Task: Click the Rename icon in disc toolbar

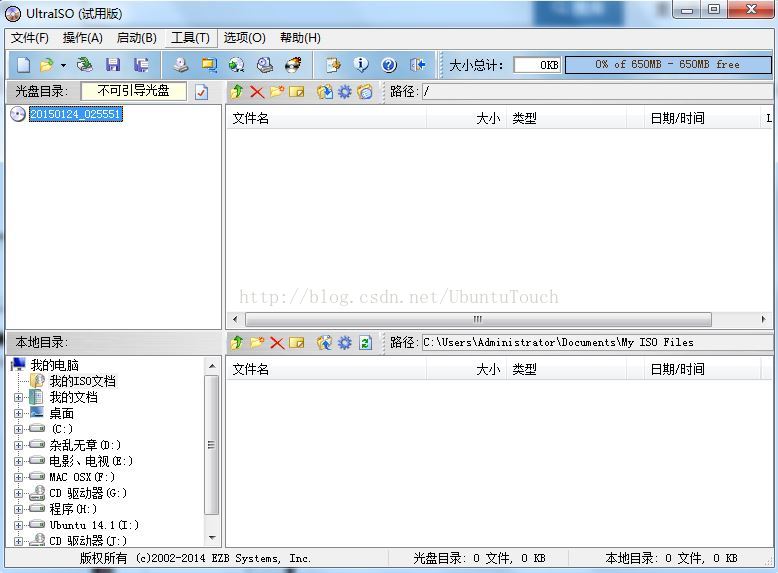Action: pos(297,92)
